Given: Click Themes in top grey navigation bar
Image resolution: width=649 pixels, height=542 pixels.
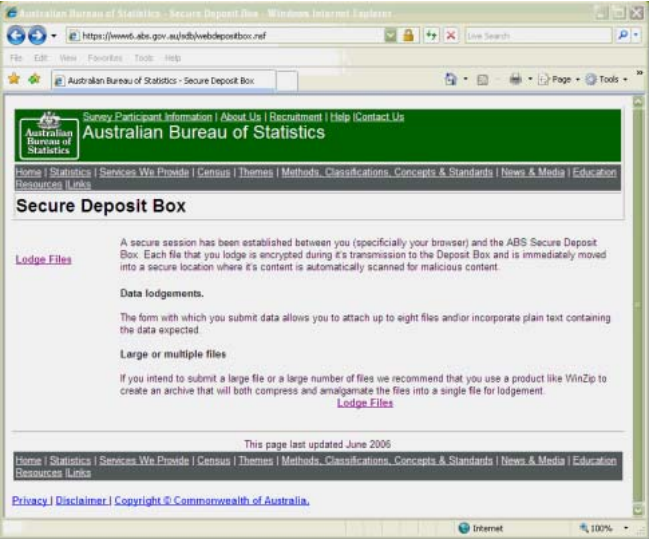Looking at the screenshot, I should pyautogui.click(x=256, y=172).
